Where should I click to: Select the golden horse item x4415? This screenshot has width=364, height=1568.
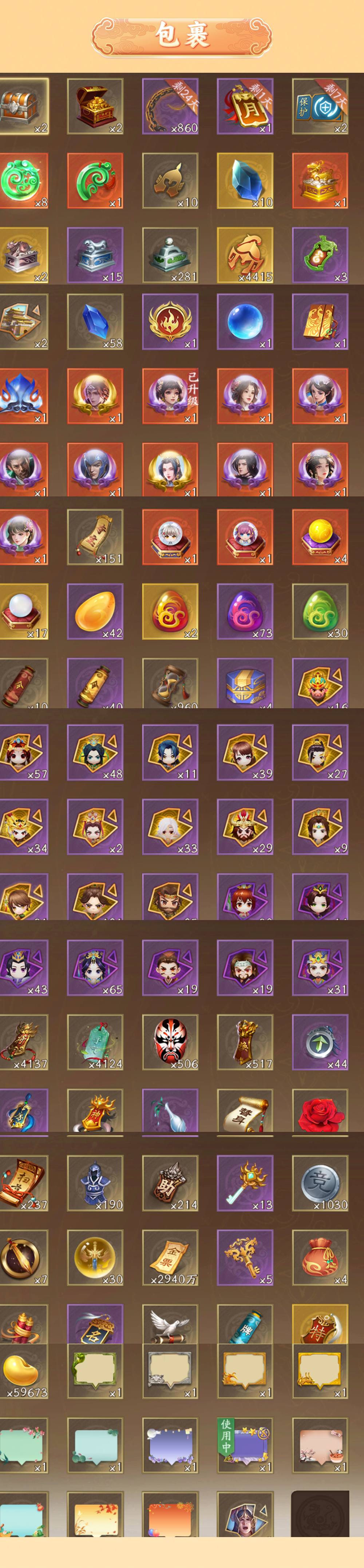245,255
